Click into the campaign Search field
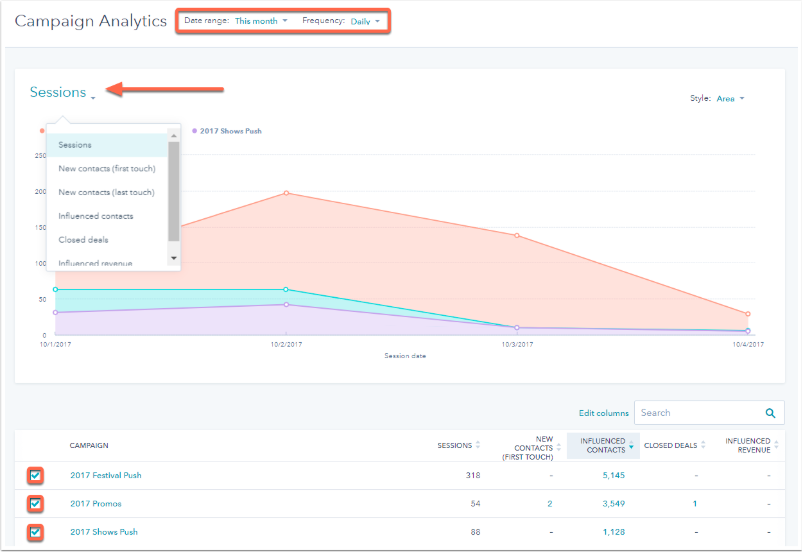The image size is (802, 552). click(x=696, y=413)
